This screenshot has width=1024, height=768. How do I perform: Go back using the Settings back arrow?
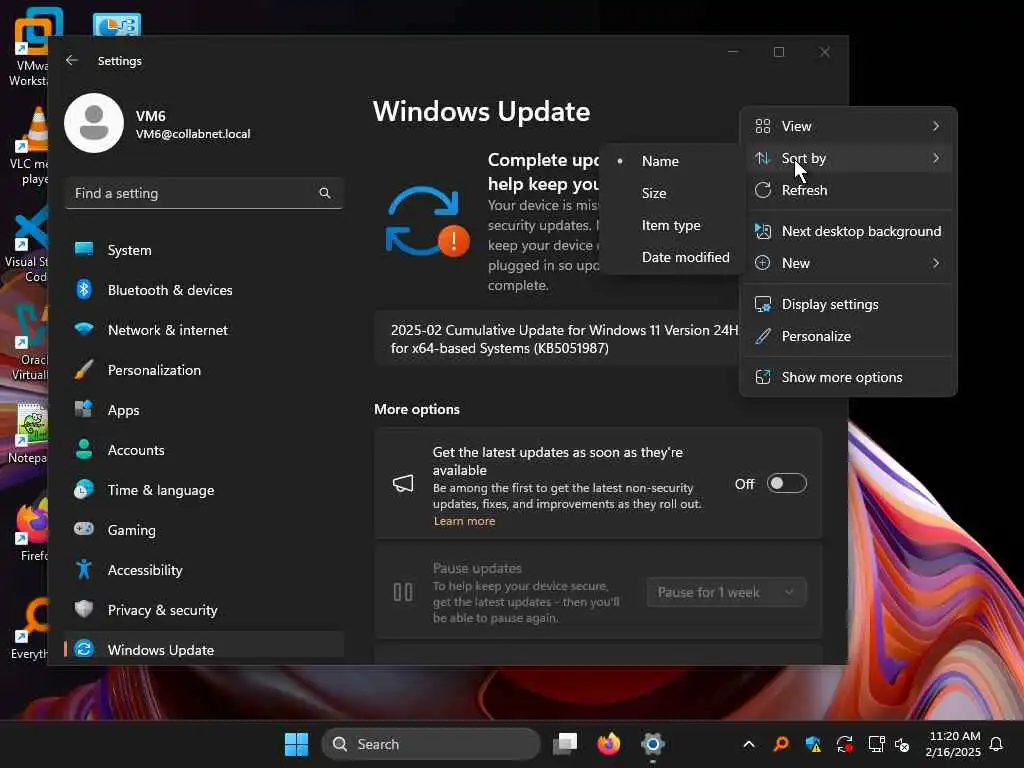pos(72,60)
